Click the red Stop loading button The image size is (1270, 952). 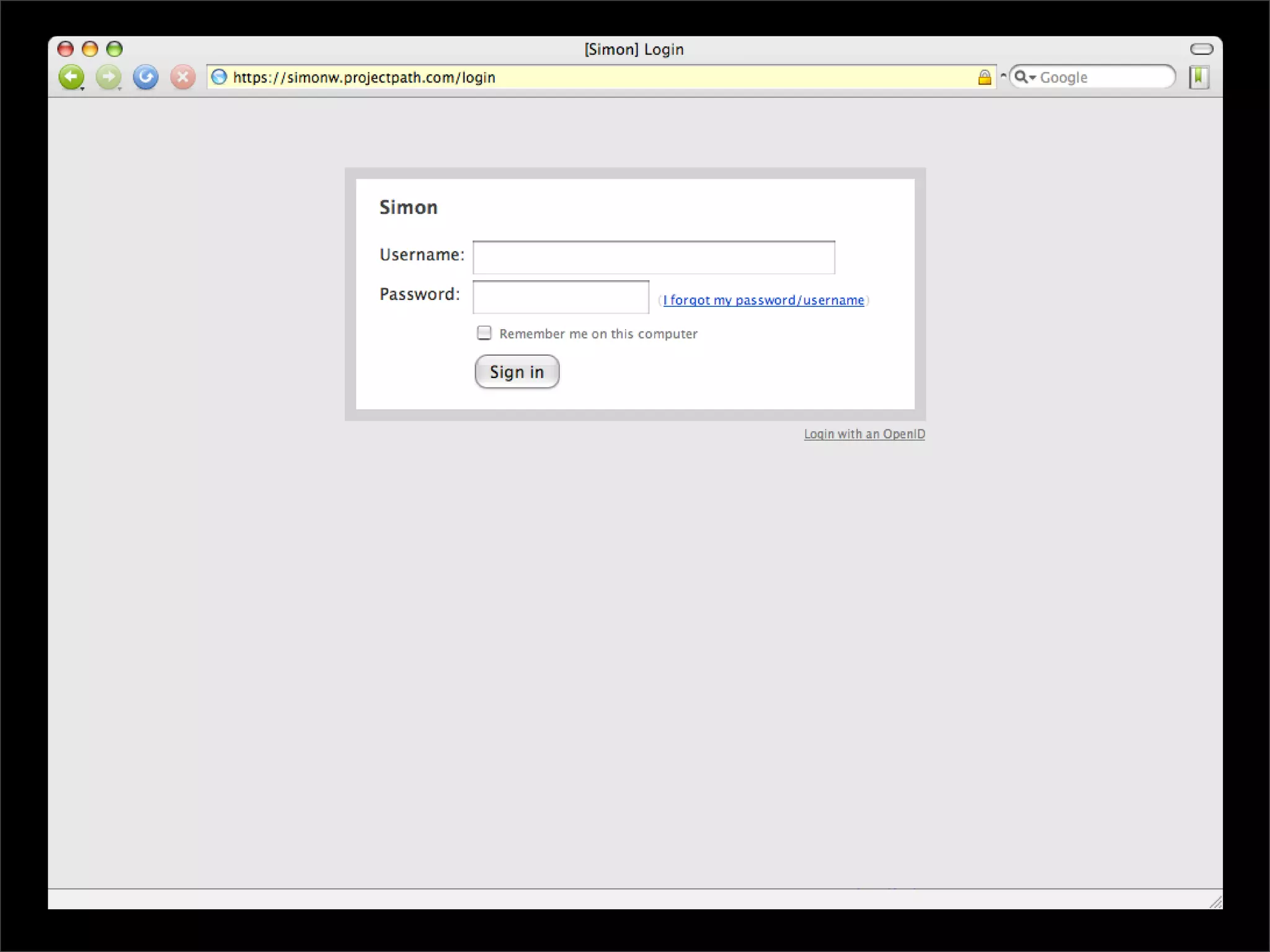(x=182, y=77)
